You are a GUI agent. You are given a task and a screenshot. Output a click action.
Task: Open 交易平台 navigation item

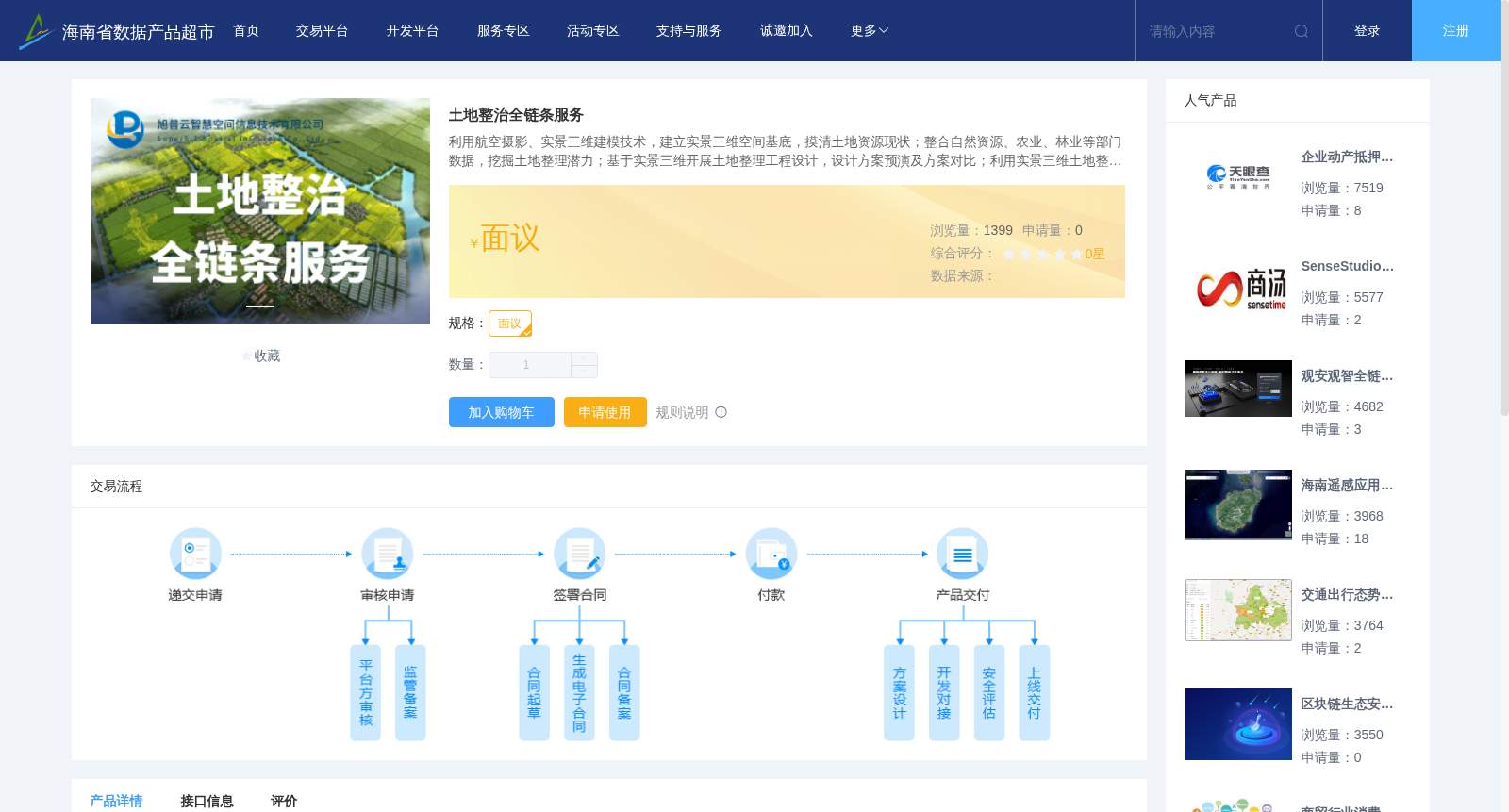[x=323, y=31]
